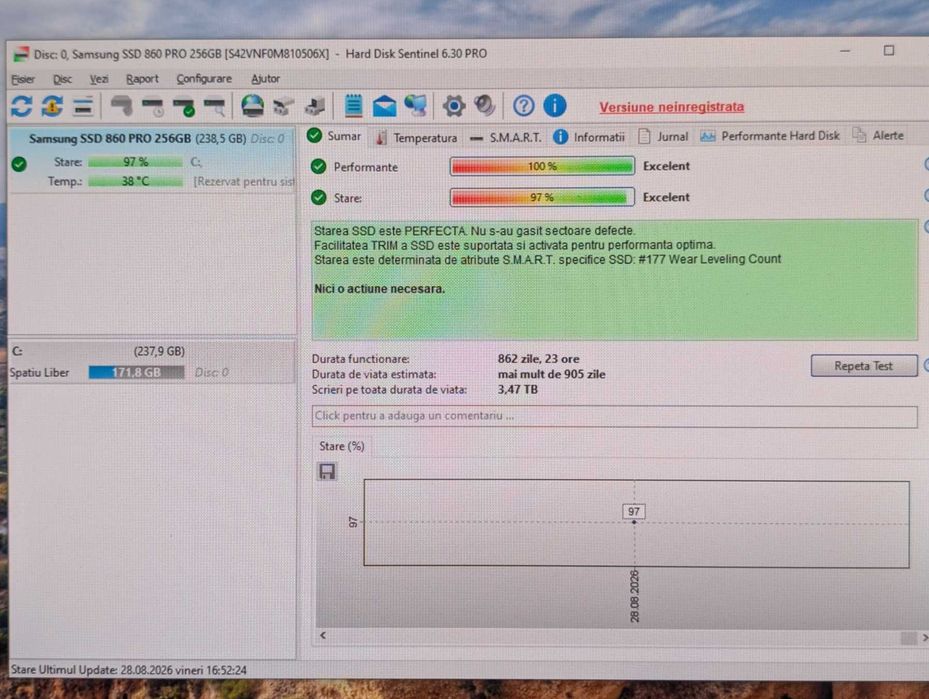Minimize the Hard Disk Sentinel window

click(x=845, y=52)
